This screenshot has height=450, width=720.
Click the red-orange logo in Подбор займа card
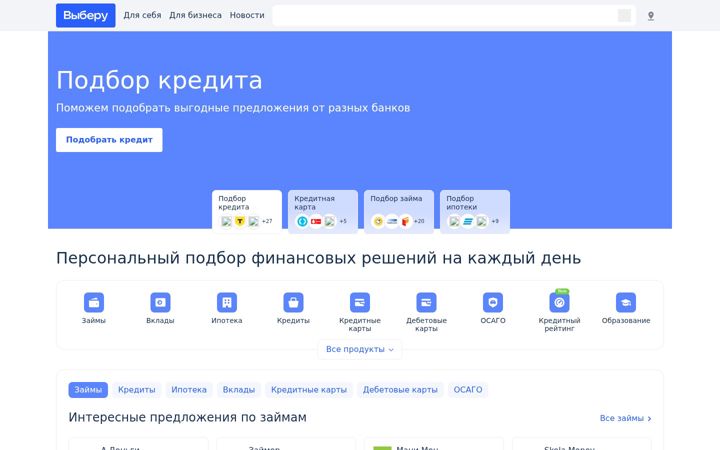(405, 221)
